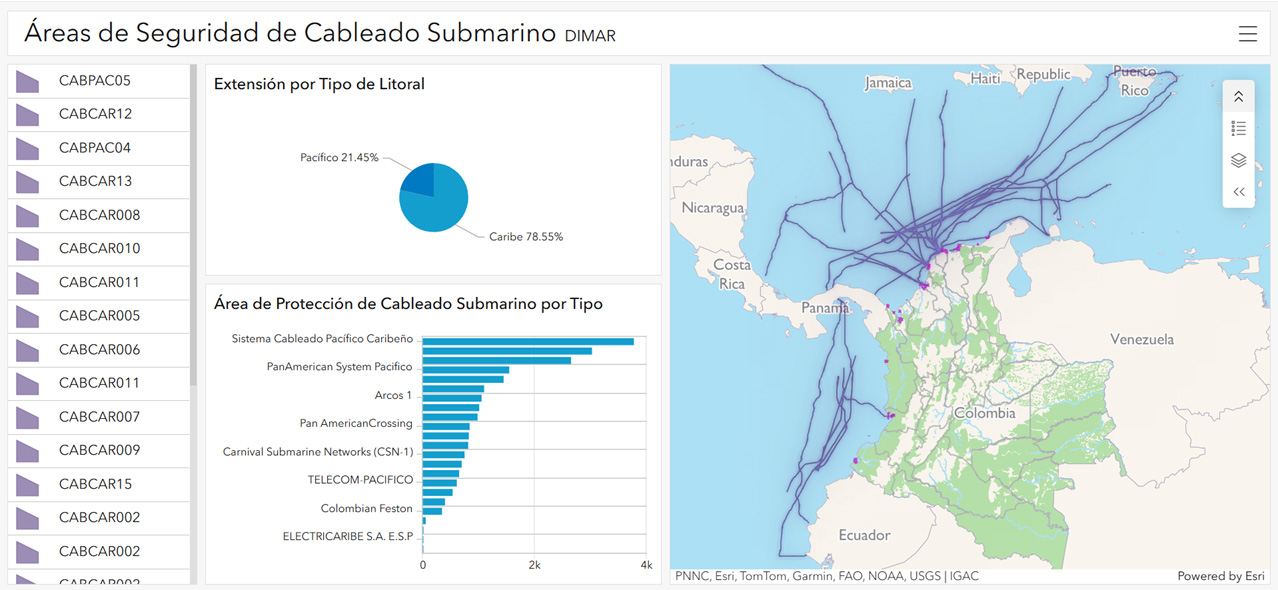
Task: Click the PanAmerican System Pacifico bar
Action: (465, 370)
